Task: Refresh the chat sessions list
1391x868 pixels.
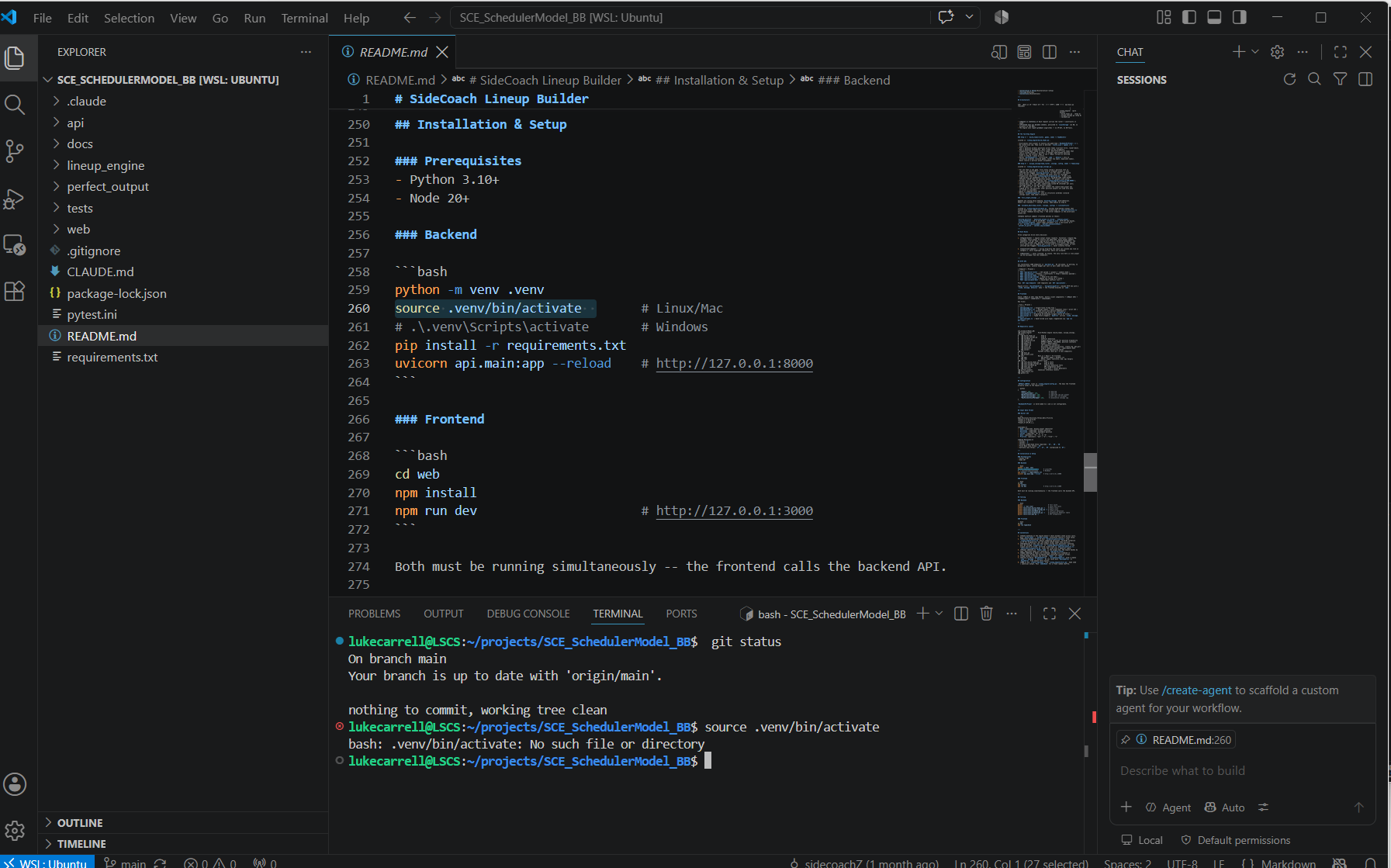Action: [1289, 79]
